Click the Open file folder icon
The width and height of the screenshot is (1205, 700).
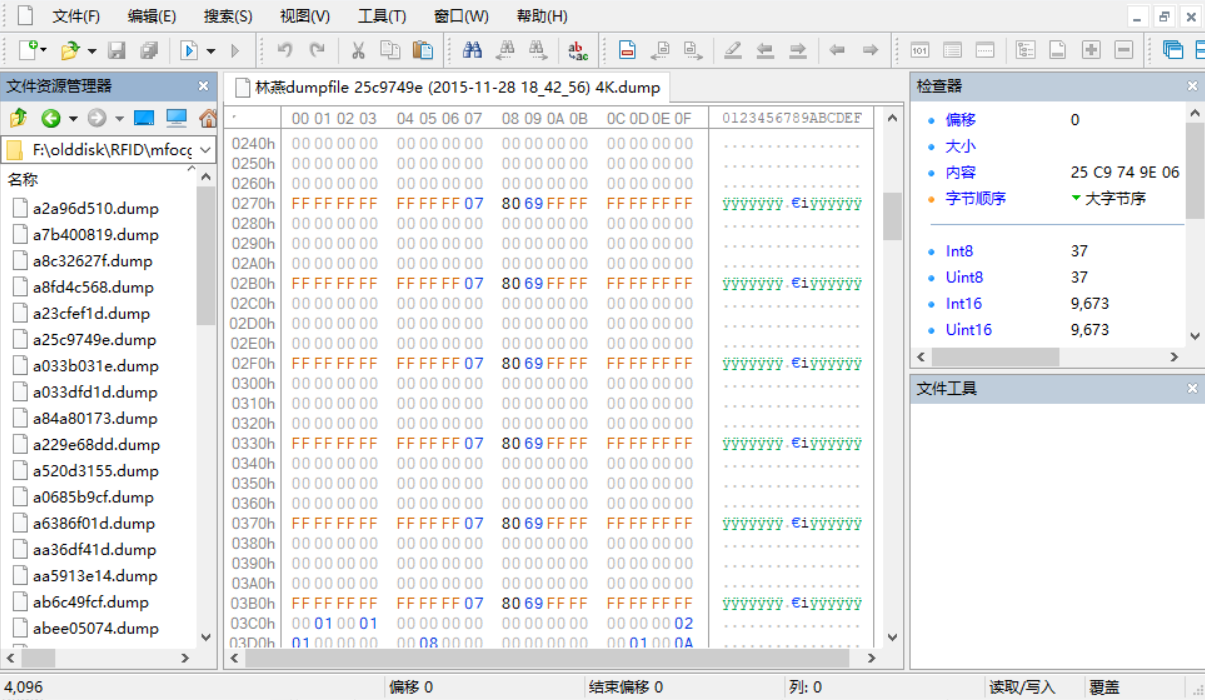pyautogui.click(x=70, y=50)
